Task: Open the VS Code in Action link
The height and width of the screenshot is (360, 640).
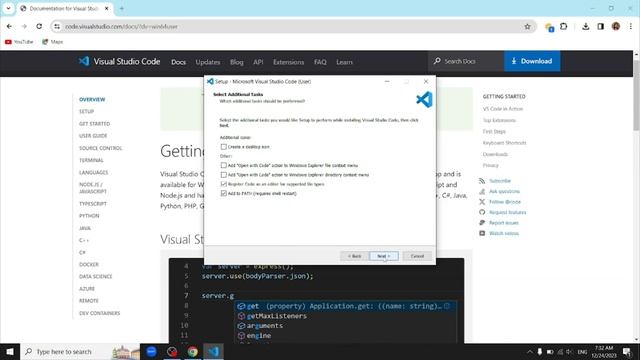Action: tap(503, 109)
